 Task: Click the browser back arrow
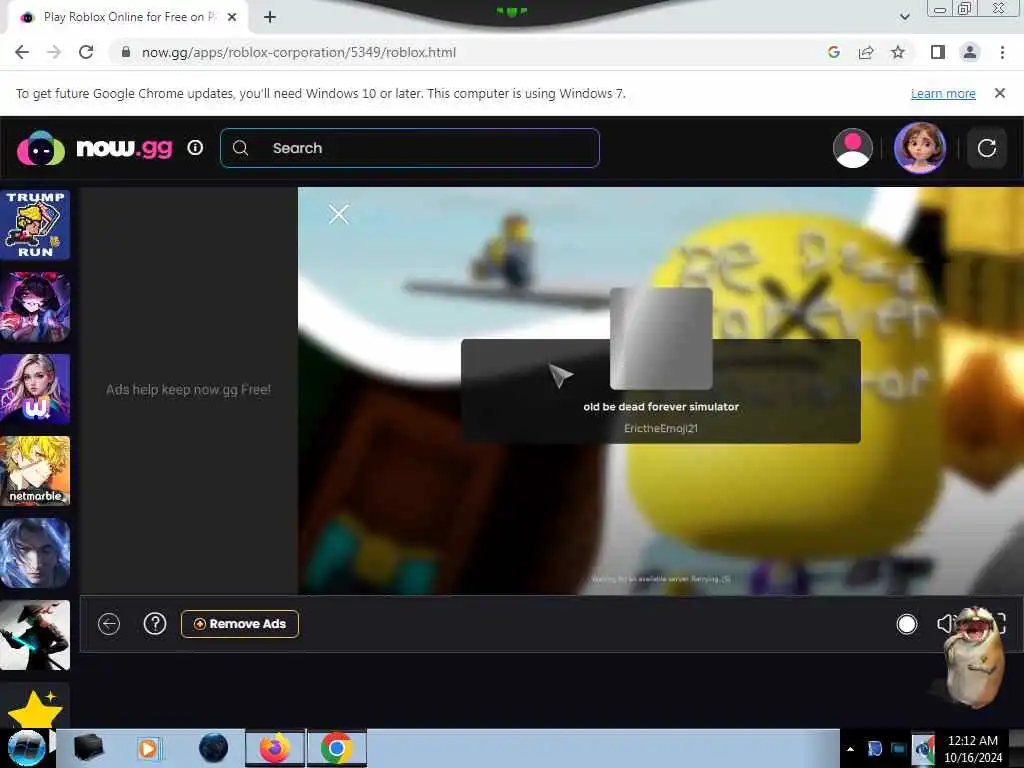tap(22, 52)
